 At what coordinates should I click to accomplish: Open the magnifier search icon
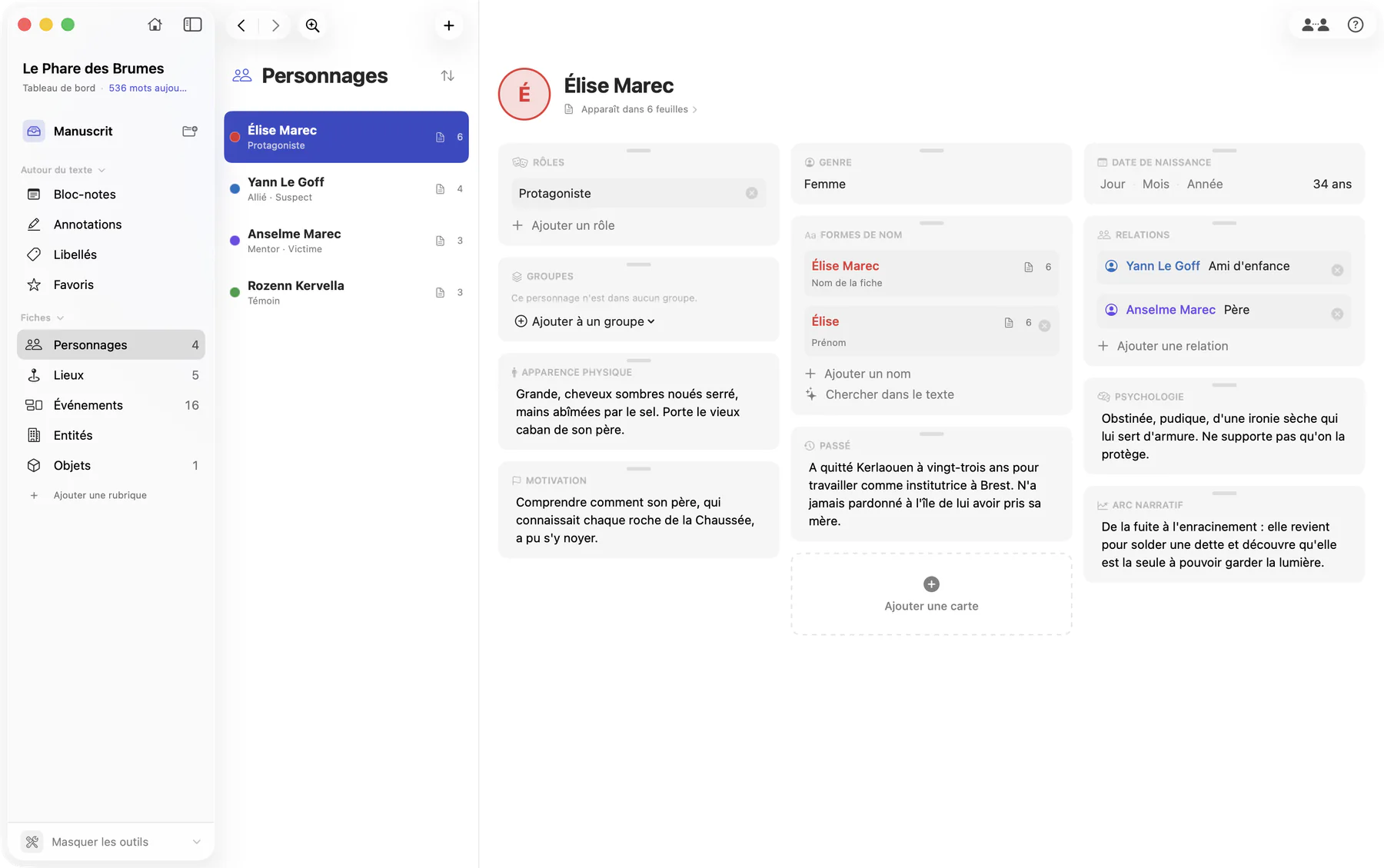(312, 25)
